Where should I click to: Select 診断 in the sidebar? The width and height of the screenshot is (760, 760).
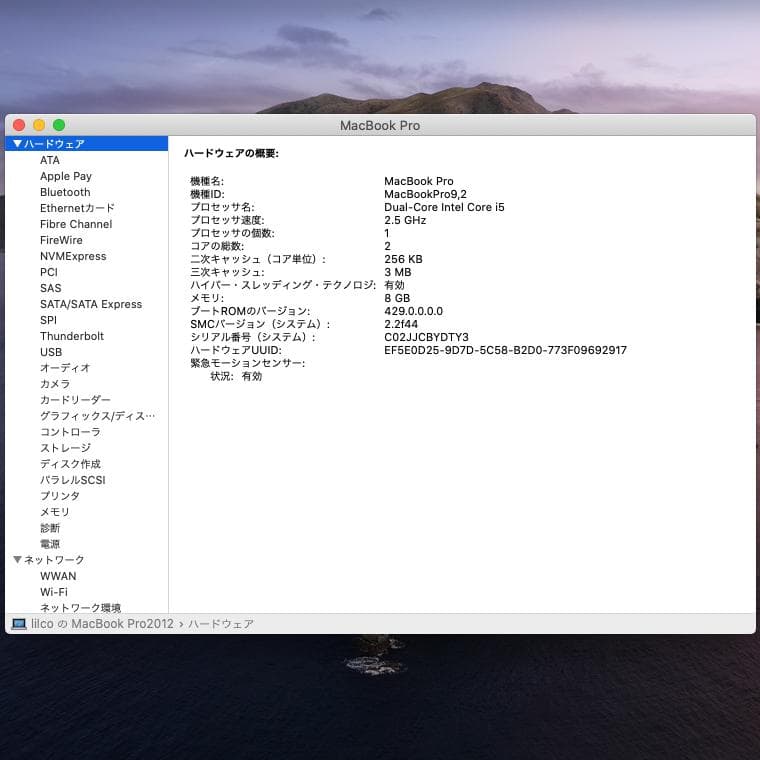coord(50,528)
